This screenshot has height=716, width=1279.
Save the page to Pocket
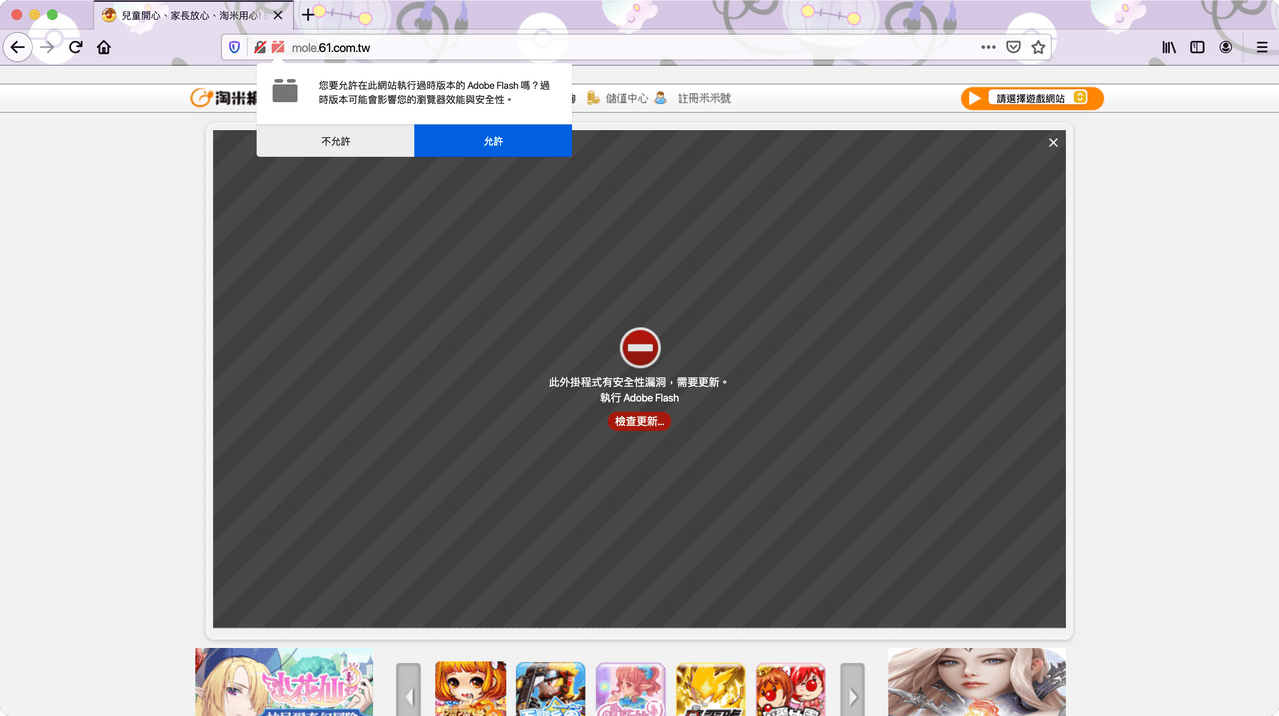point(1013,47)
